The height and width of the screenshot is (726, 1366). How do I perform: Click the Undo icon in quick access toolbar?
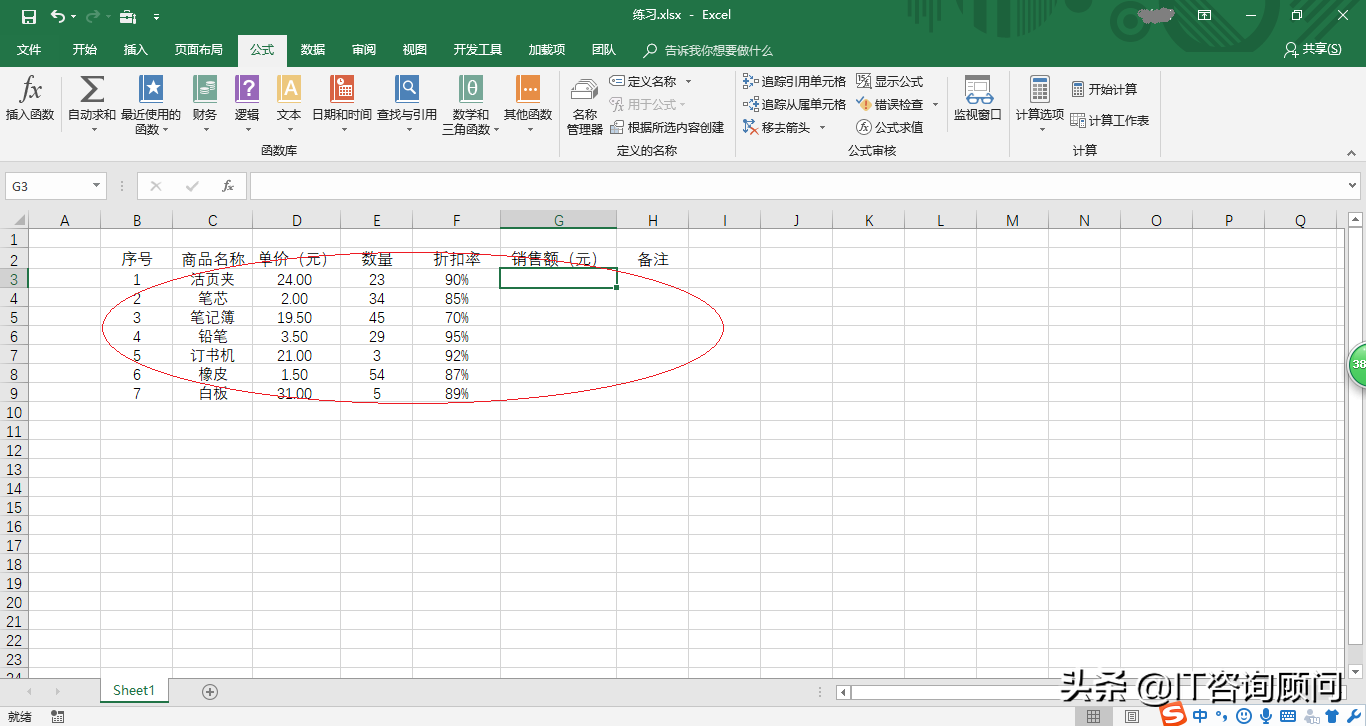[58, 16]
